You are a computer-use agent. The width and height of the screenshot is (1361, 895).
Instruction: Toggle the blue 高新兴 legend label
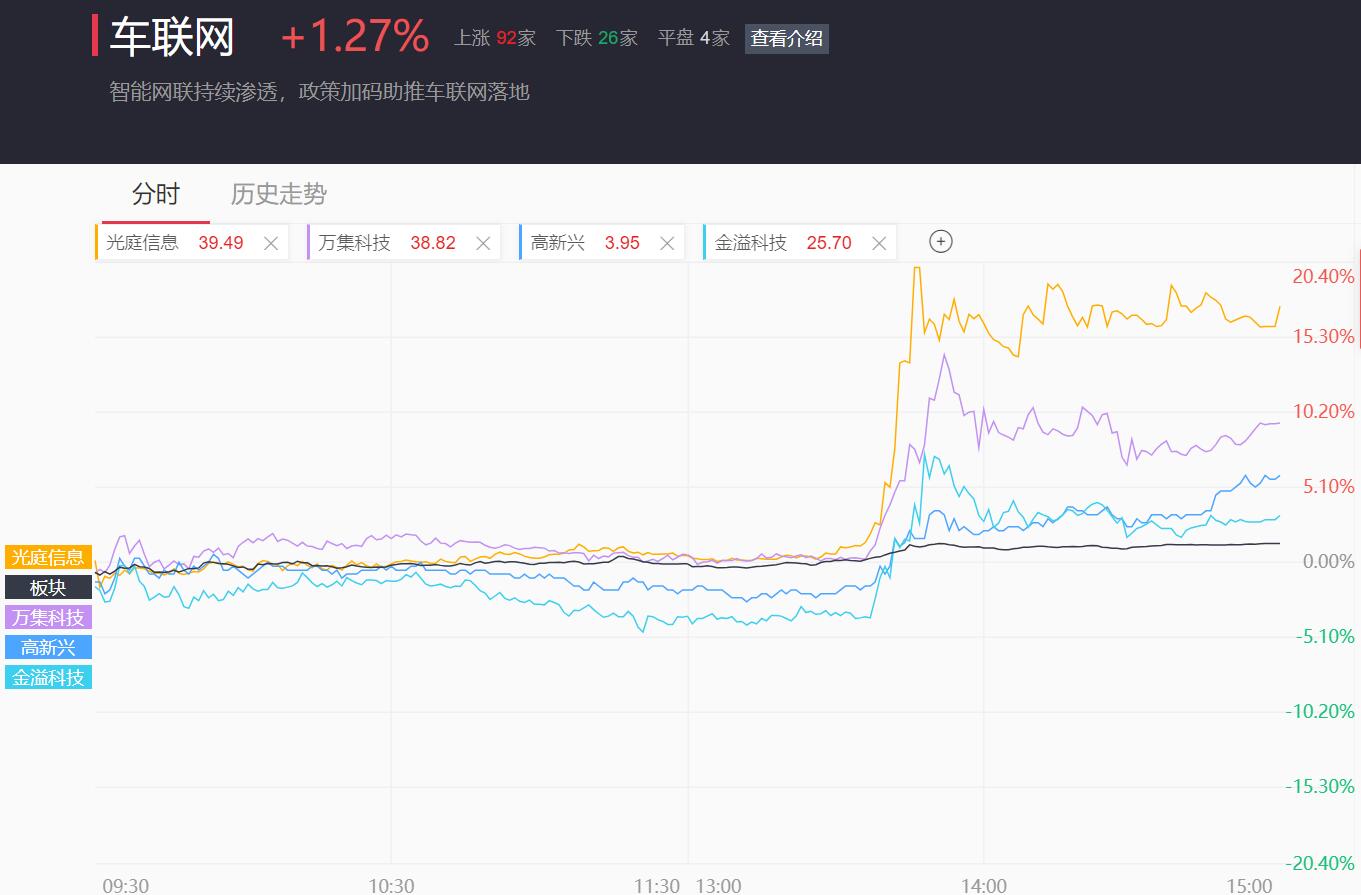pyautogui.click(x=48, y=648)
